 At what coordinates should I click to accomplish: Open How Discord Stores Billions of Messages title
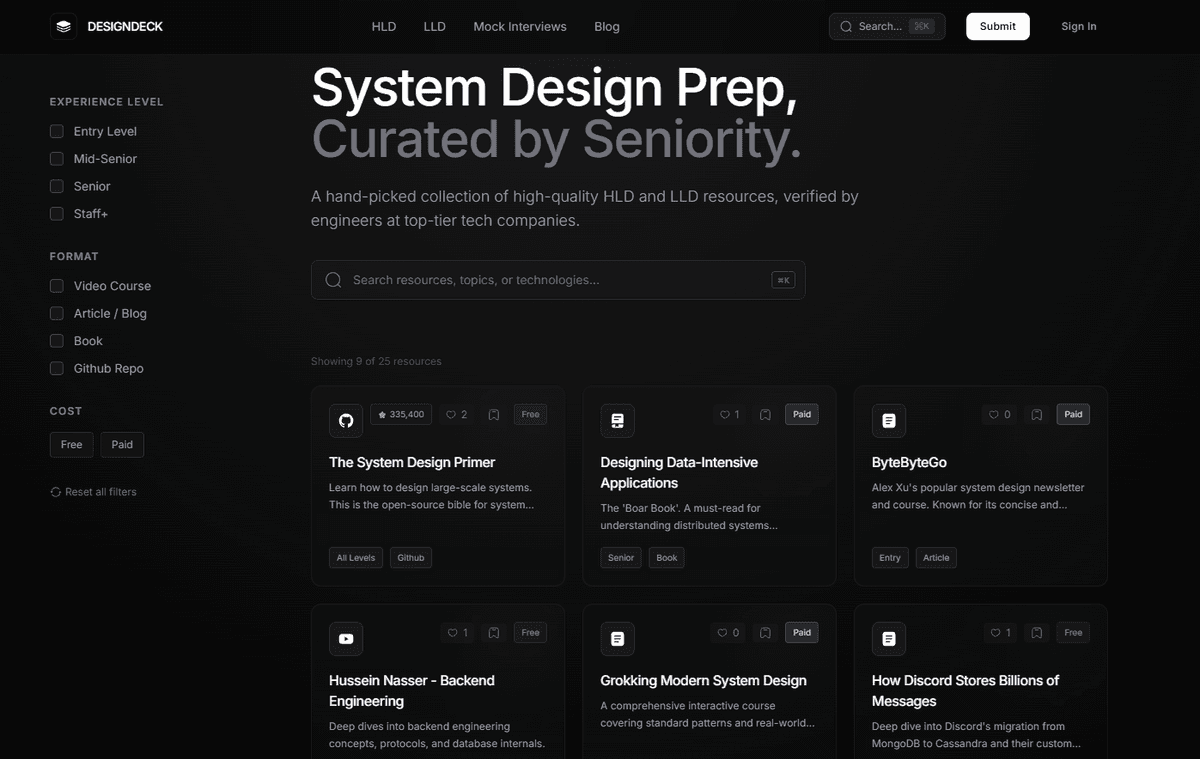(x=965, y=690)
